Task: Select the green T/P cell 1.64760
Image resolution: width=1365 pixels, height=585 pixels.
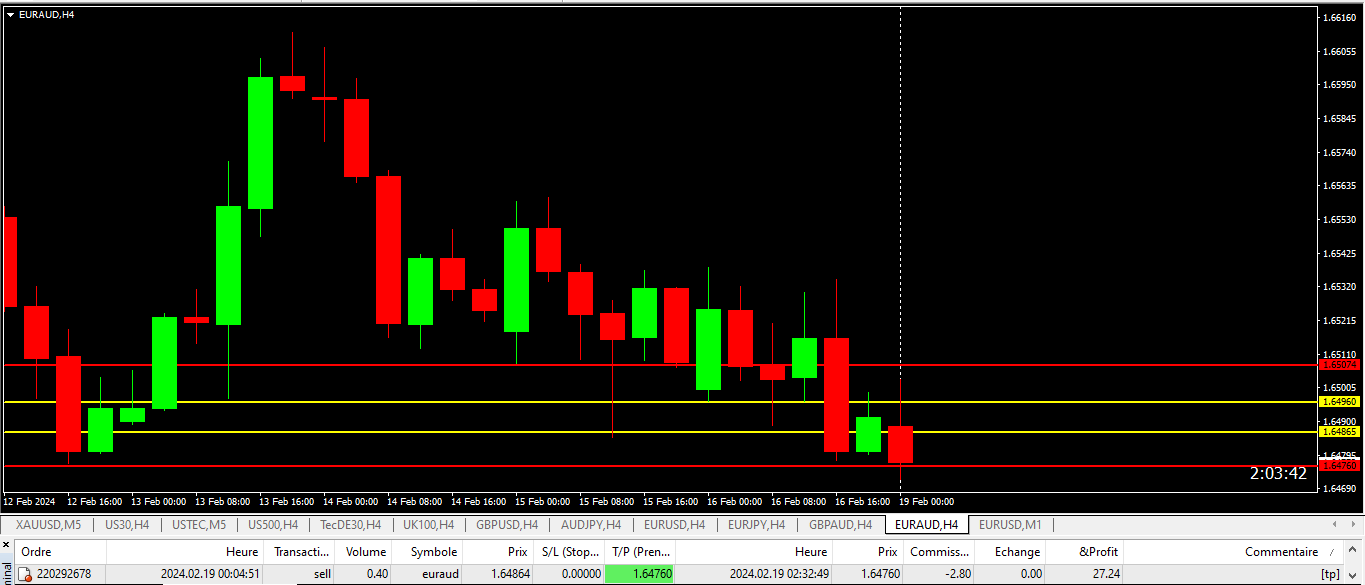Action: click(x=640, y=574)
